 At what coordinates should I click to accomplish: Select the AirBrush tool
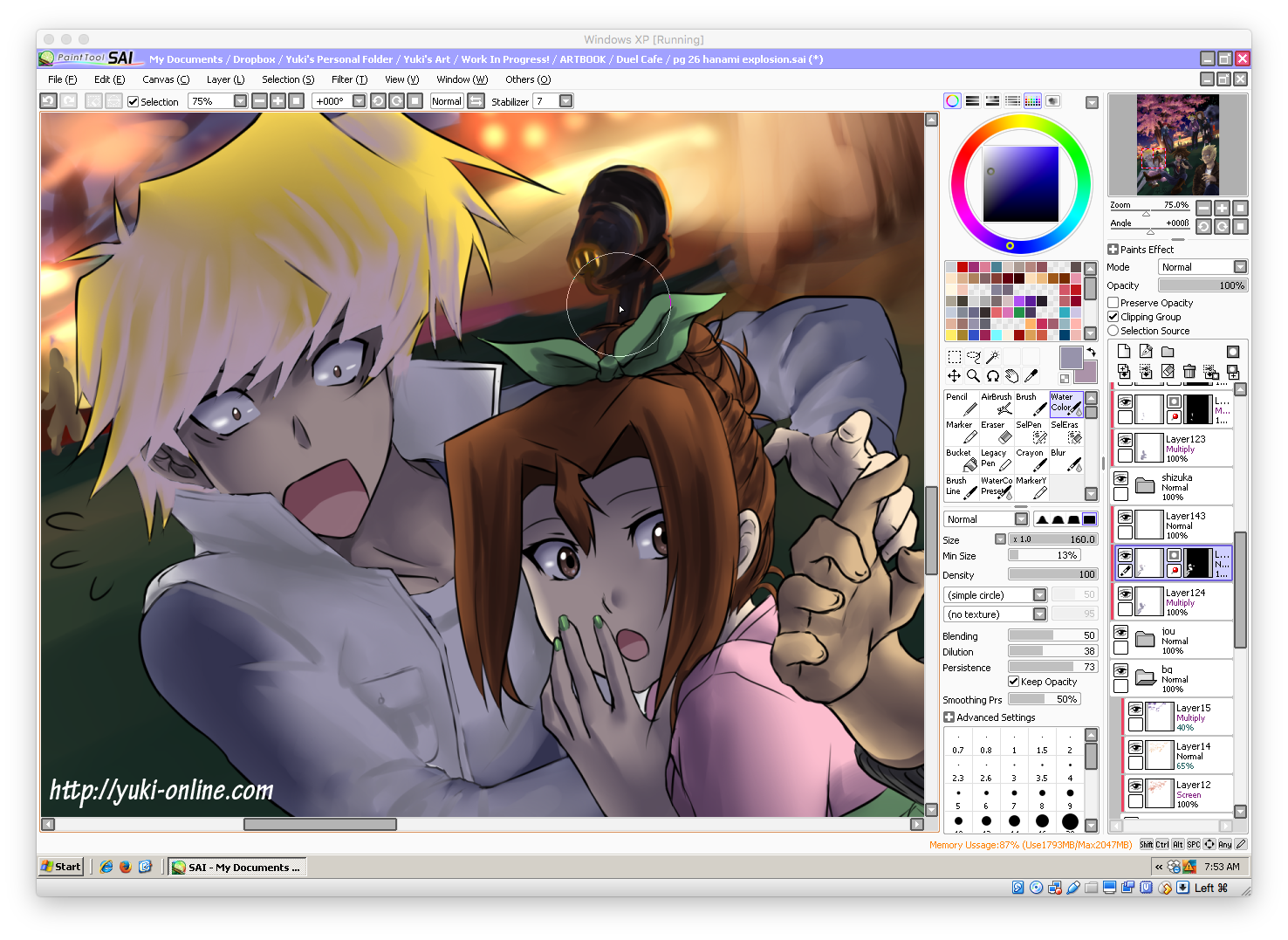coord(997,404)
